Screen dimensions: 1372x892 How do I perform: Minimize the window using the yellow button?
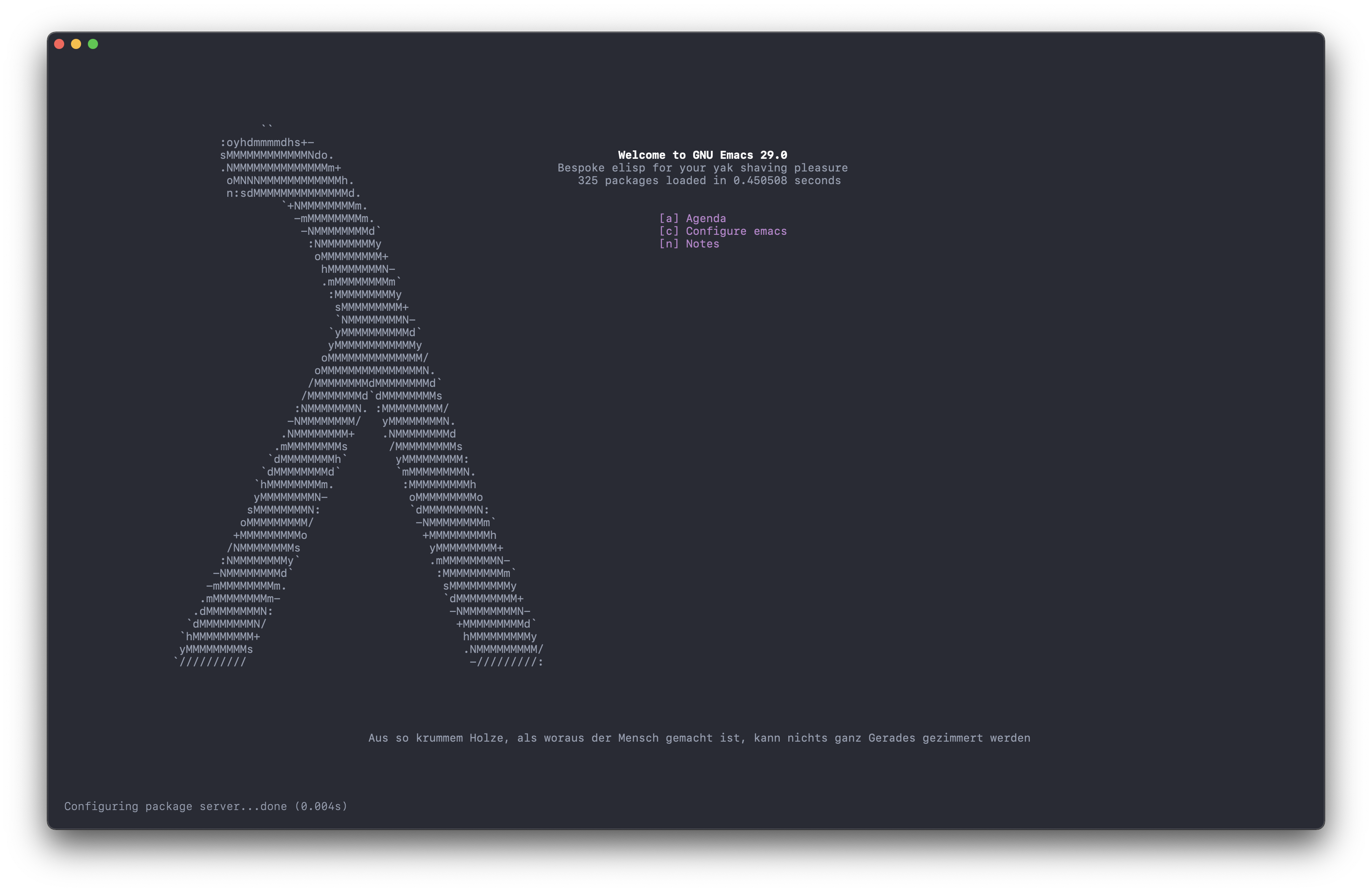click(x=76, y=44)
